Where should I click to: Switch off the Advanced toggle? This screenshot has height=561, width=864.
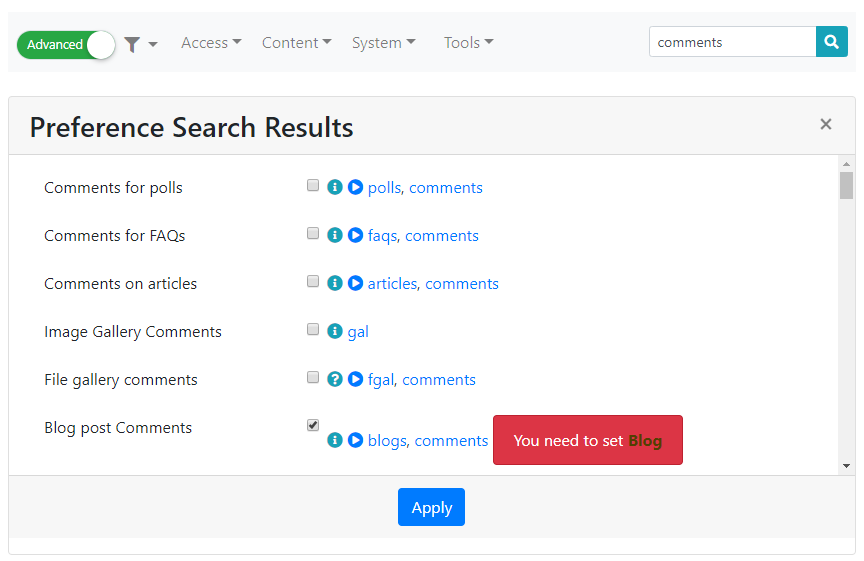click(66, 44)
